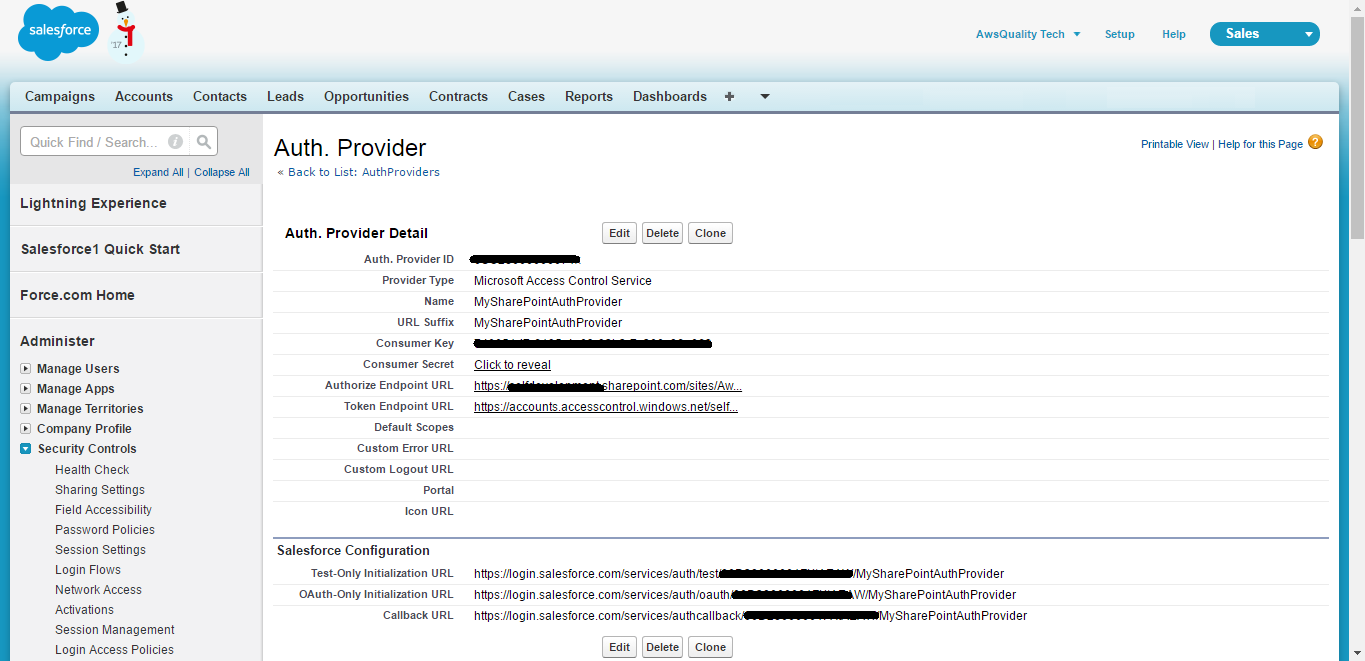Open Session Management in sidebar
This screenshot has height=661, width=1365.
115,630
